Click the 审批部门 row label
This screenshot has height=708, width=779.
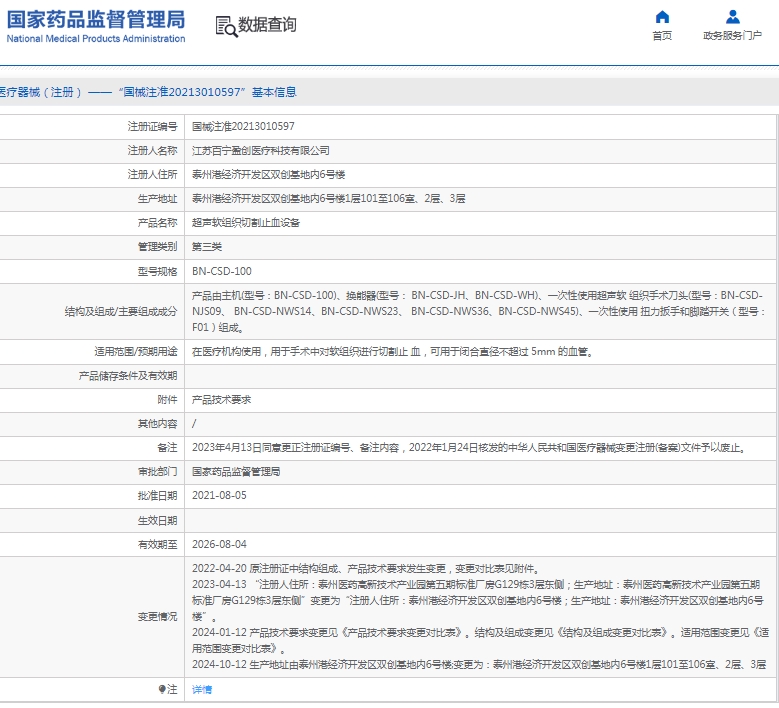pyautogui.click(x=157, y=472)
